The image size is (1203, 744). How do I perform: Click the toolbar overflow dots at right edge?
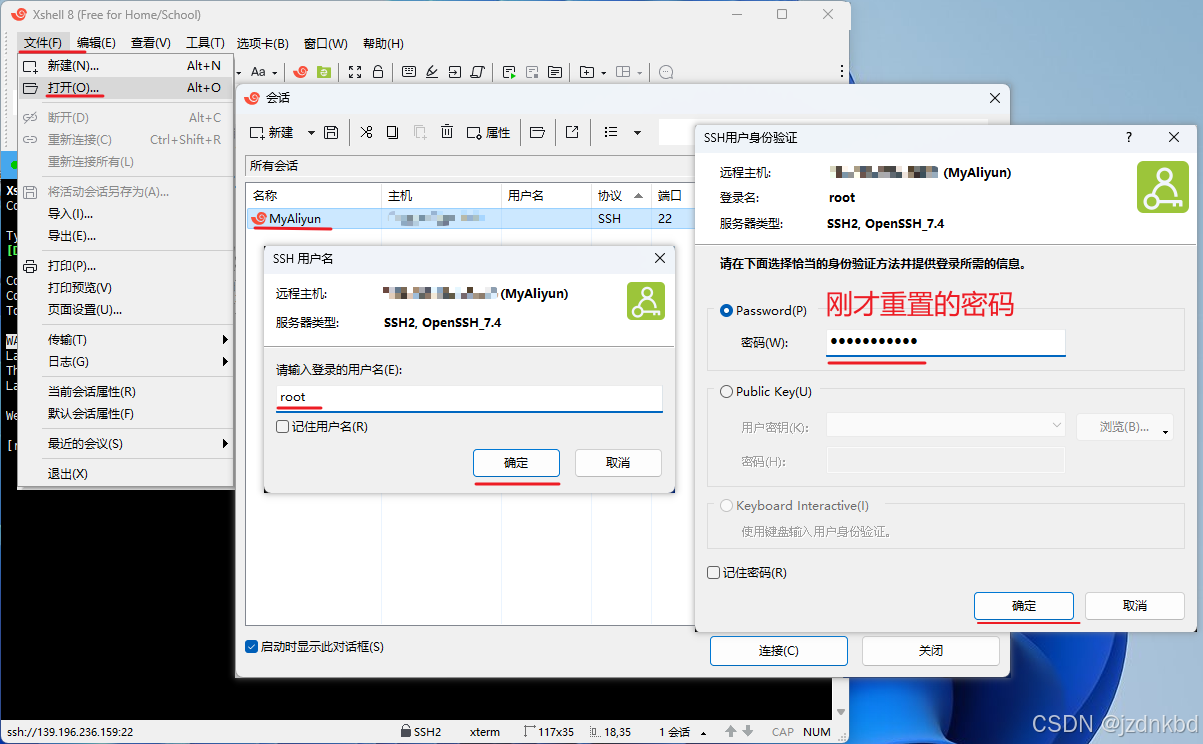tap(842, 72)
